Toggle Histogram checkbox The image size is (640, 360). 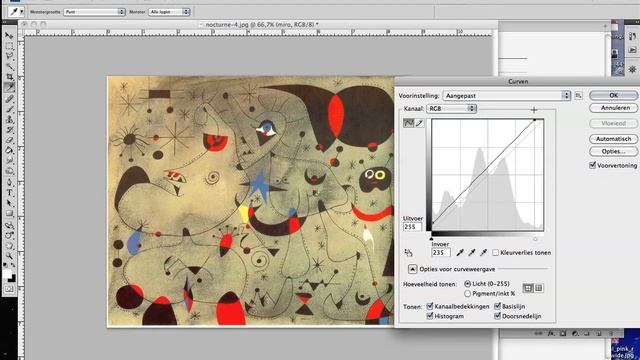(430, 316)
